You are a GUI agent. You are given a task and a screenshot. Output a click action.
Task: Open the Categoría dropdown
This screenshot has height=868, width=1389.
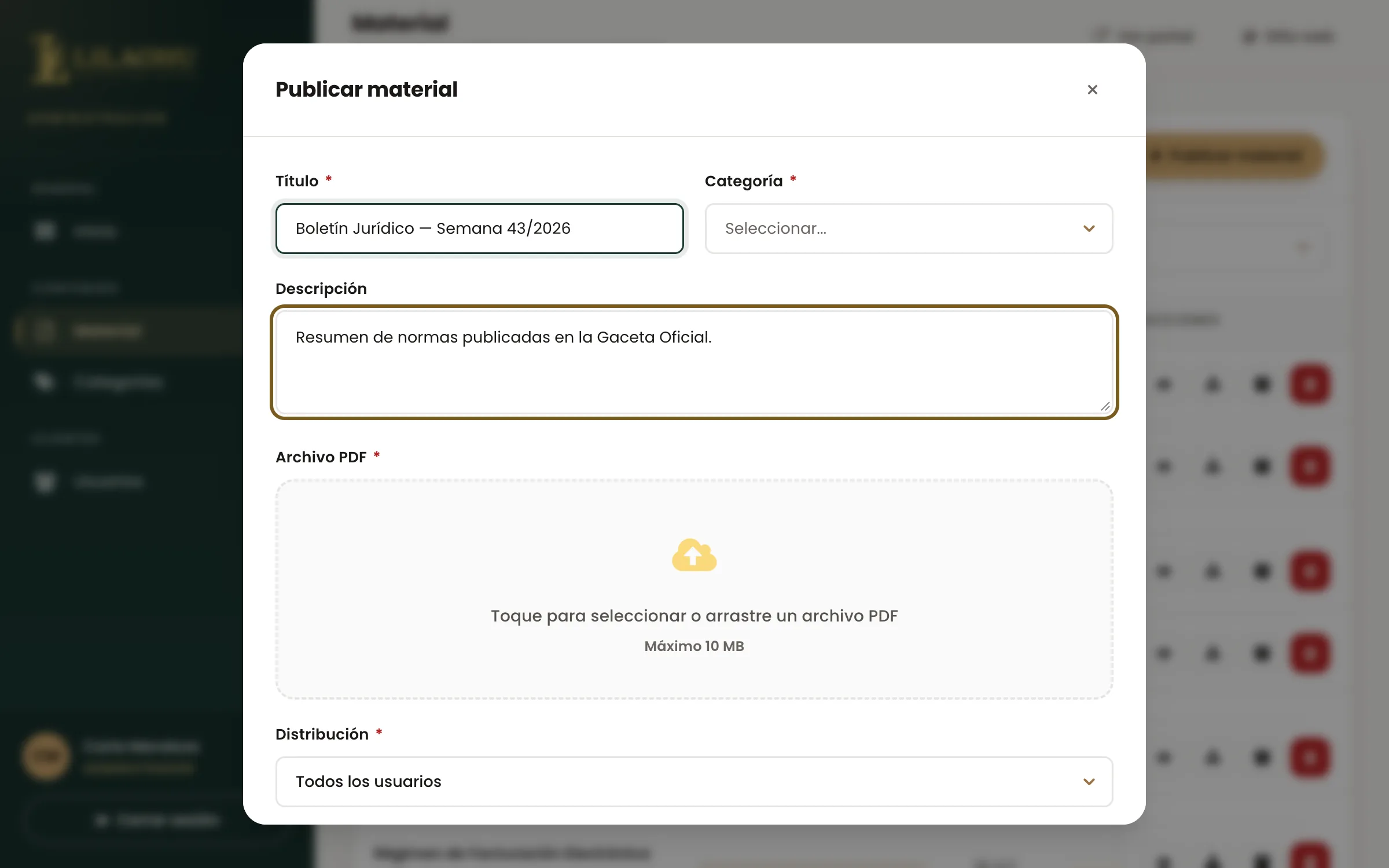(909, 229)
